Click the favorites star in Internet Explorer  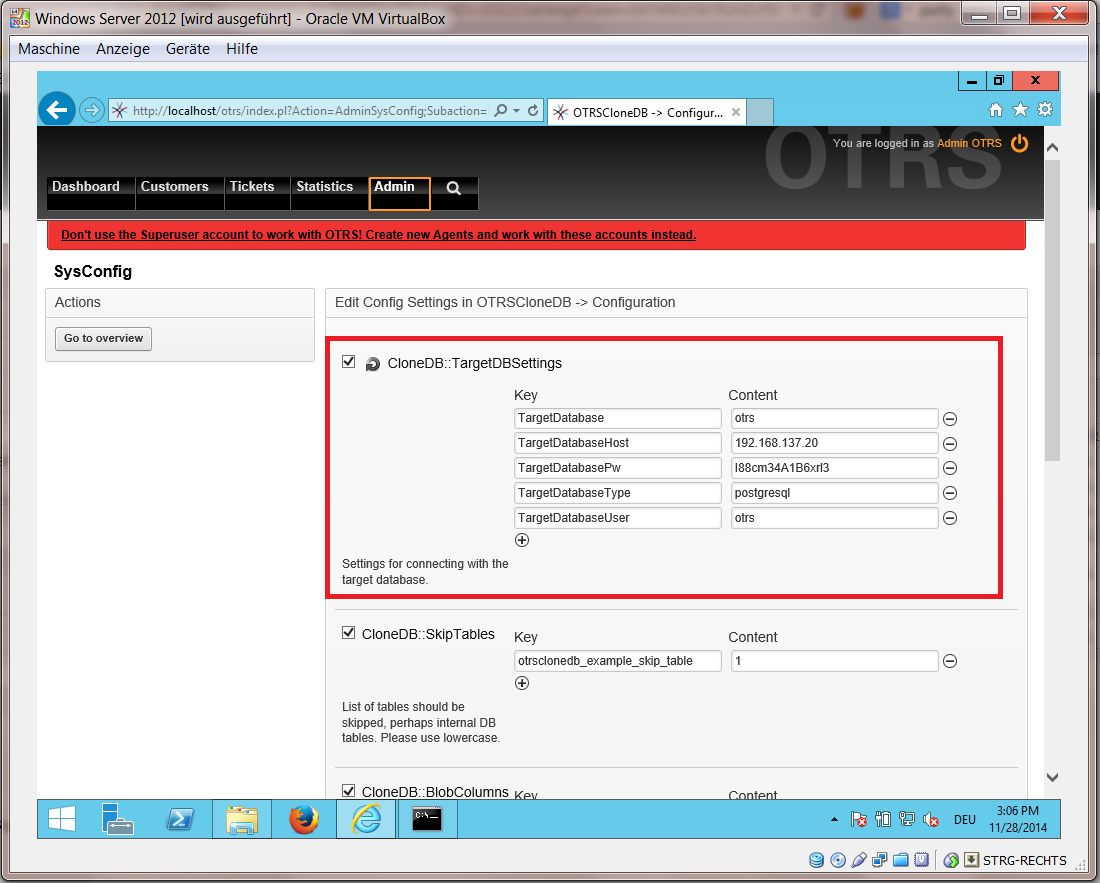[x=1020, y=109]
